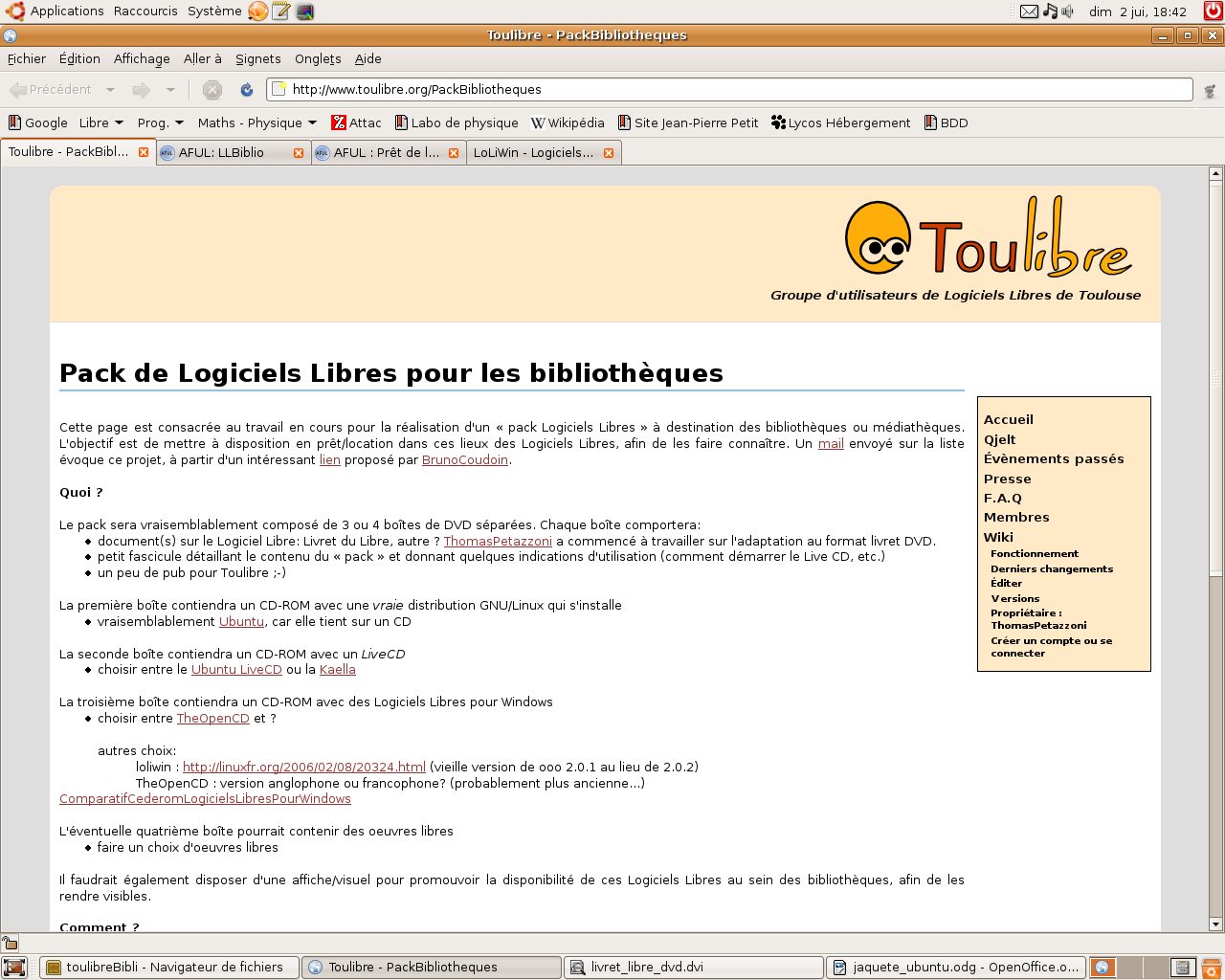
Task: Switch to jaquete_ubuntu.odg OpenOffice taskbar window
Action: (x=956, y=968)
